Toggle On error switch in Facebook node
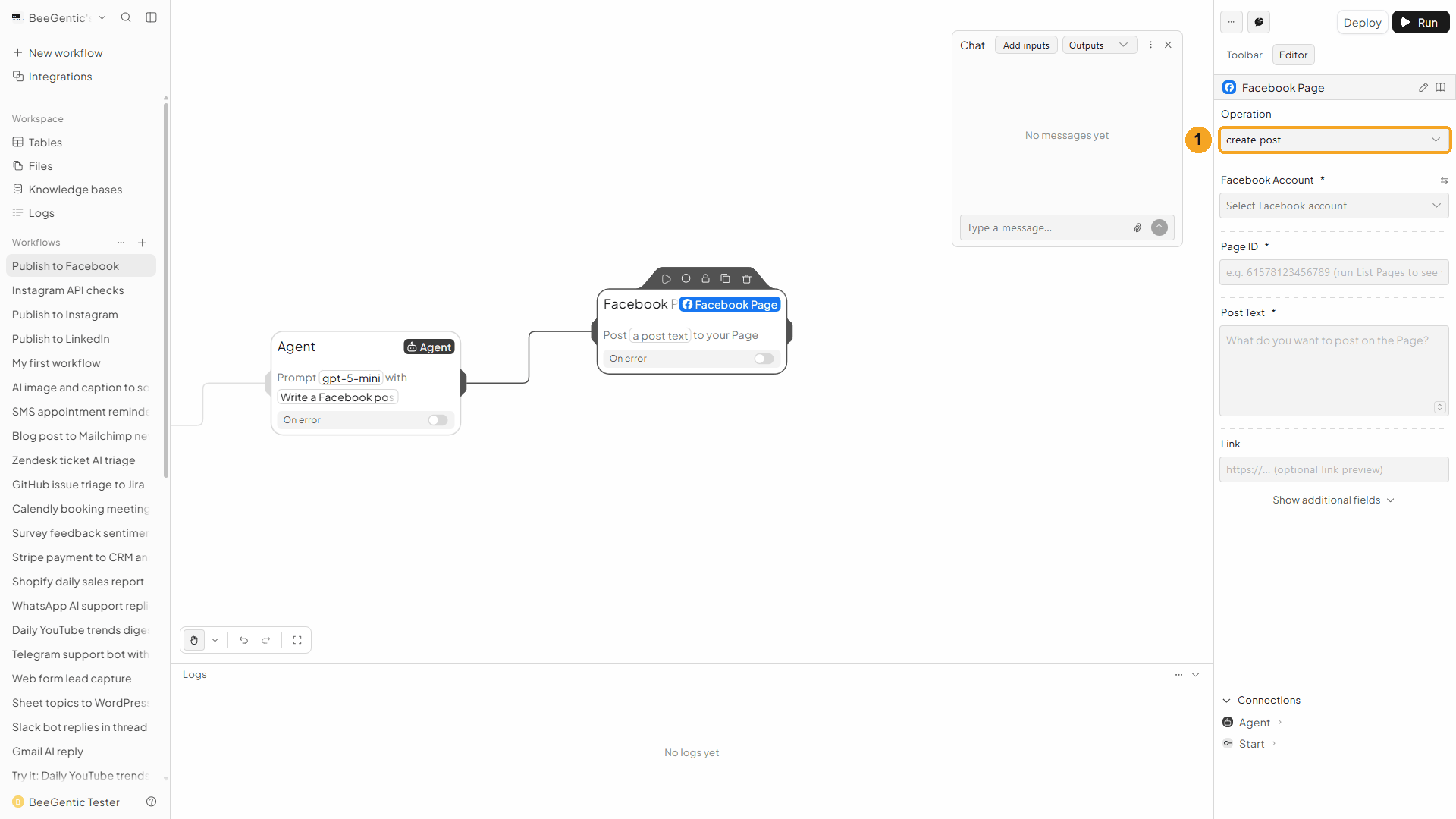The height and width of the screenshot is (819, 1456). click(x=764, y=359)
